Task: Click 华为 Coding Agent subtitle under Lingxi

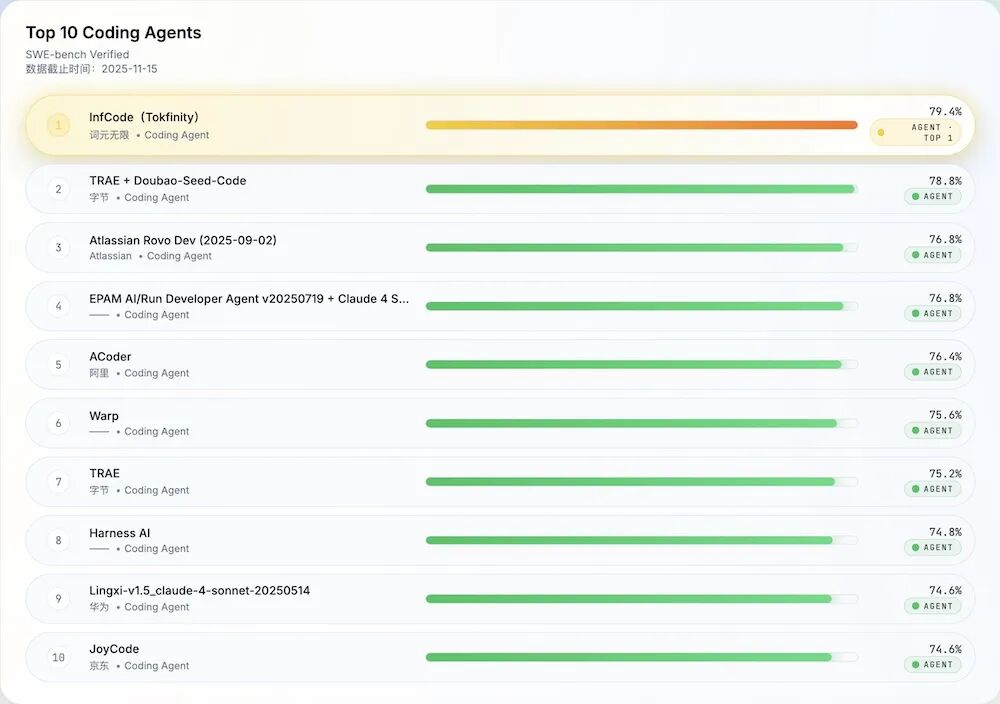Action: (139, 607)
